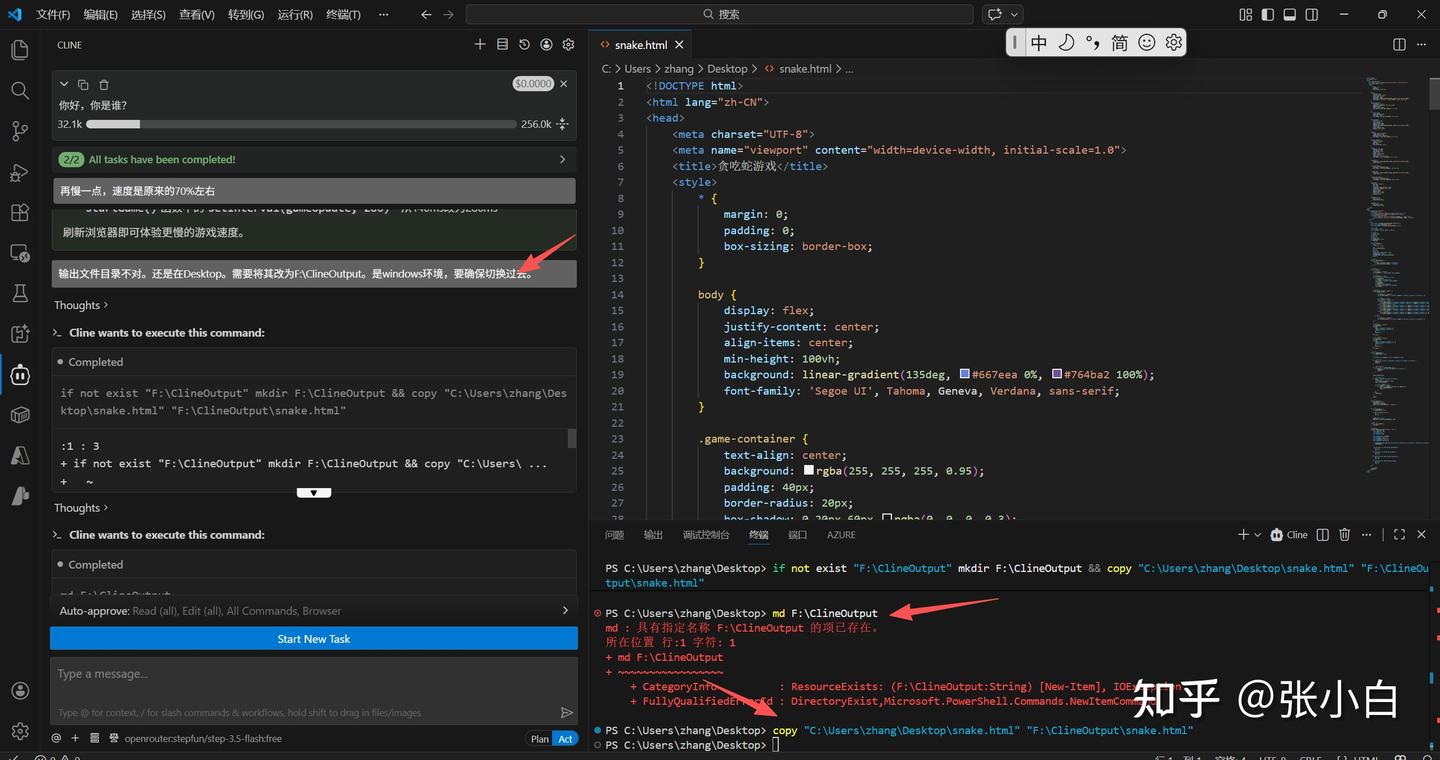Click the openrouter model selector link
1440x760 pixels.
pyautogui.click(x=203, y=739)
